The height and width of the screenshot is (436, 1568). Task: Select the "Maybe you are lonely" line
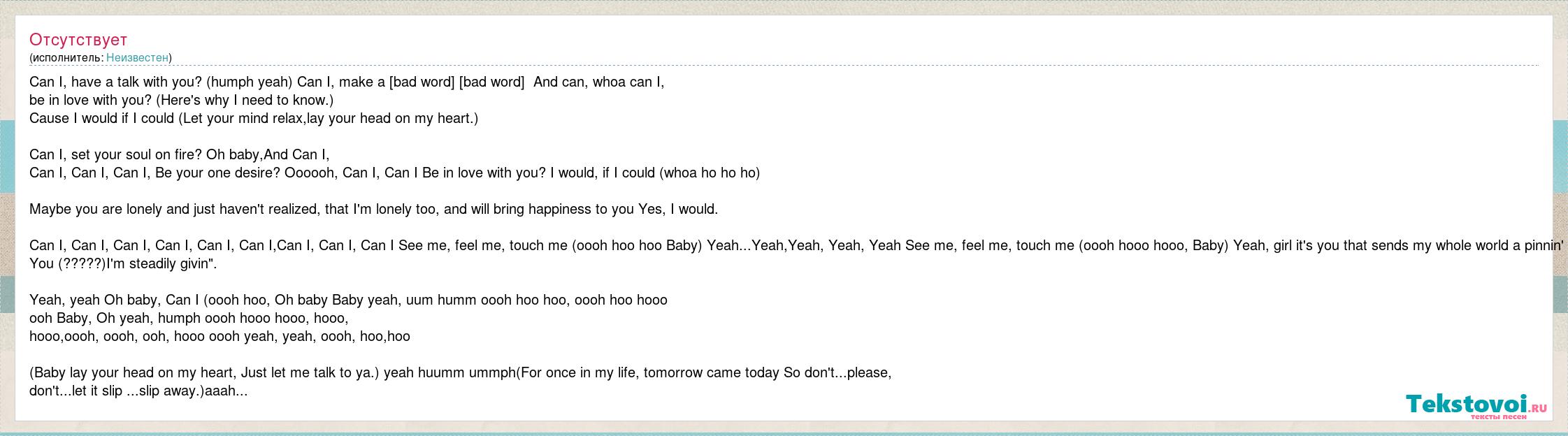click(374, 209)
